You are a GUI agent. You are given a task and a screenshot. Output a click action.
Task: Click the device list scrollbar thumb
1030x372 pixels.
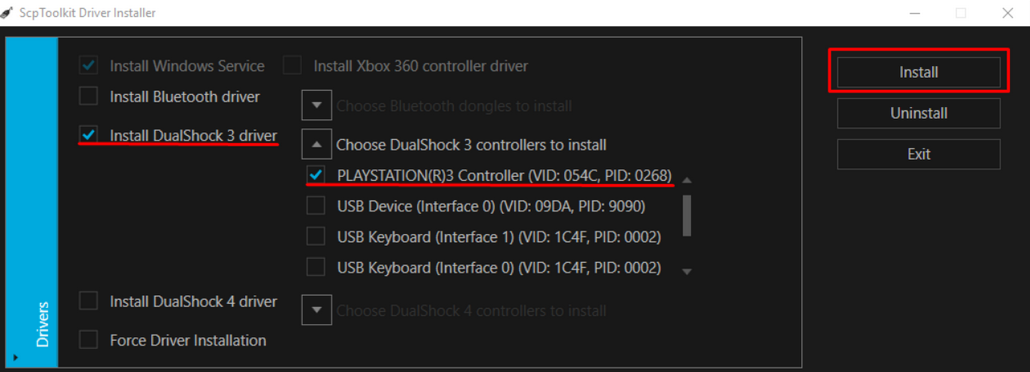687,215
